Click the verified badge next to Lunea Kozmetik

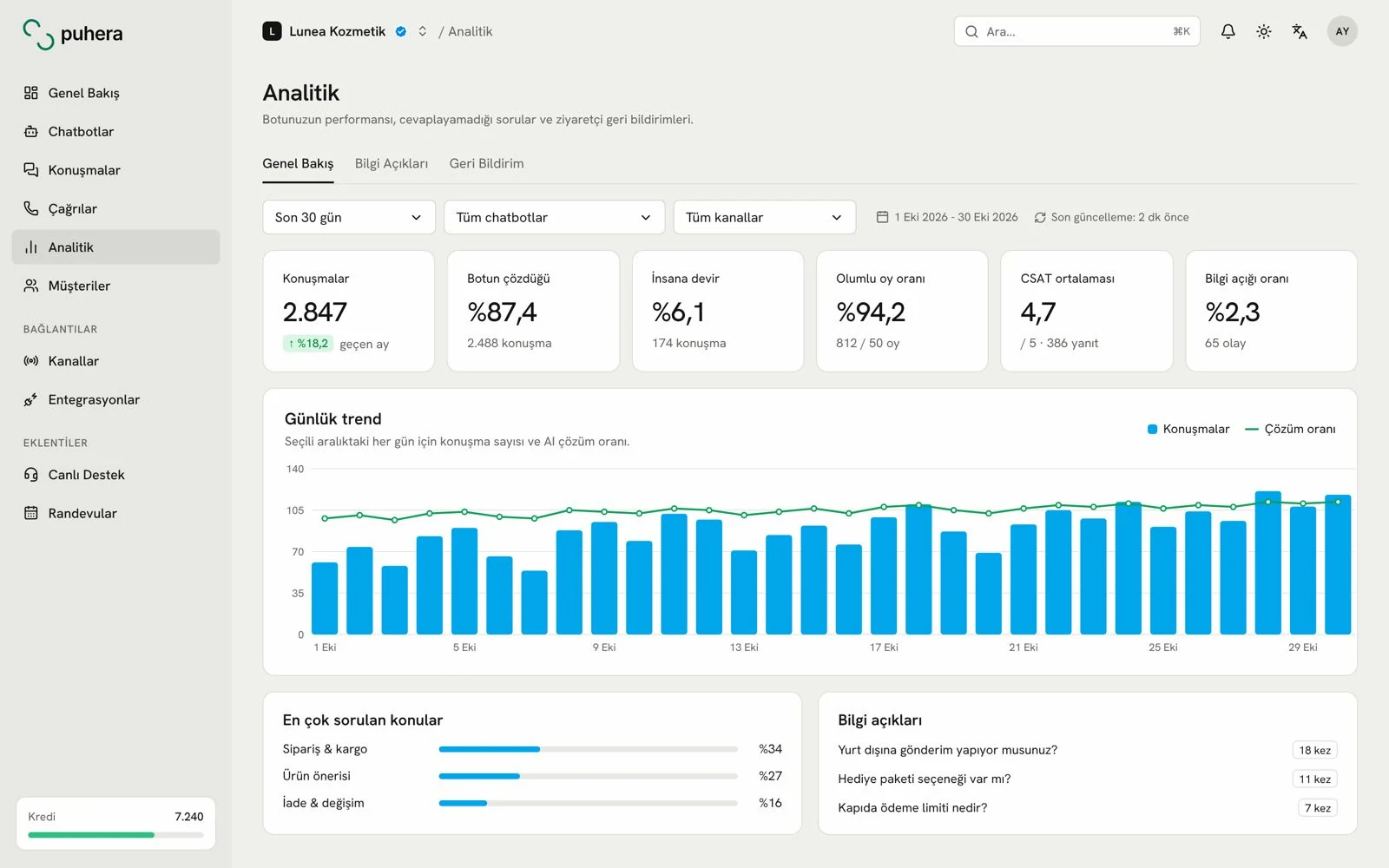tap(401, 31)
